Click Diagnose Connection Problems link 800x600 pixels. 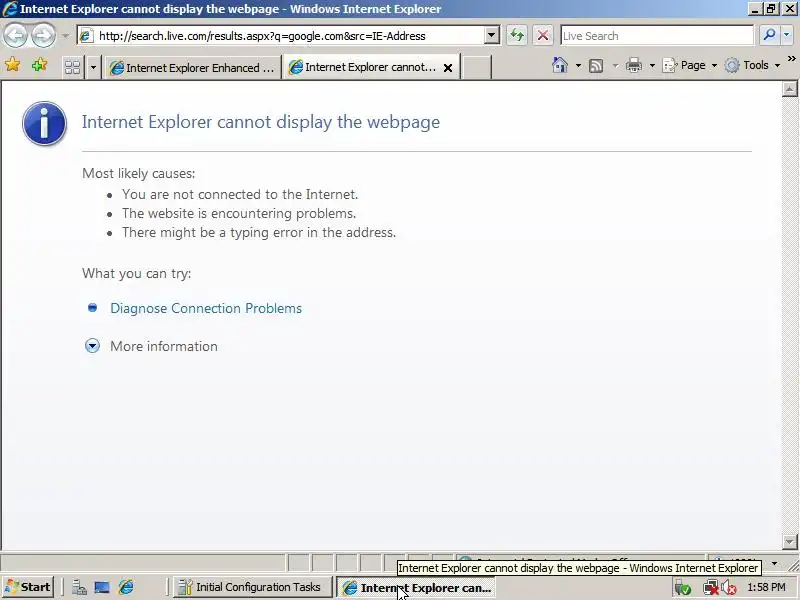(206, 308)
